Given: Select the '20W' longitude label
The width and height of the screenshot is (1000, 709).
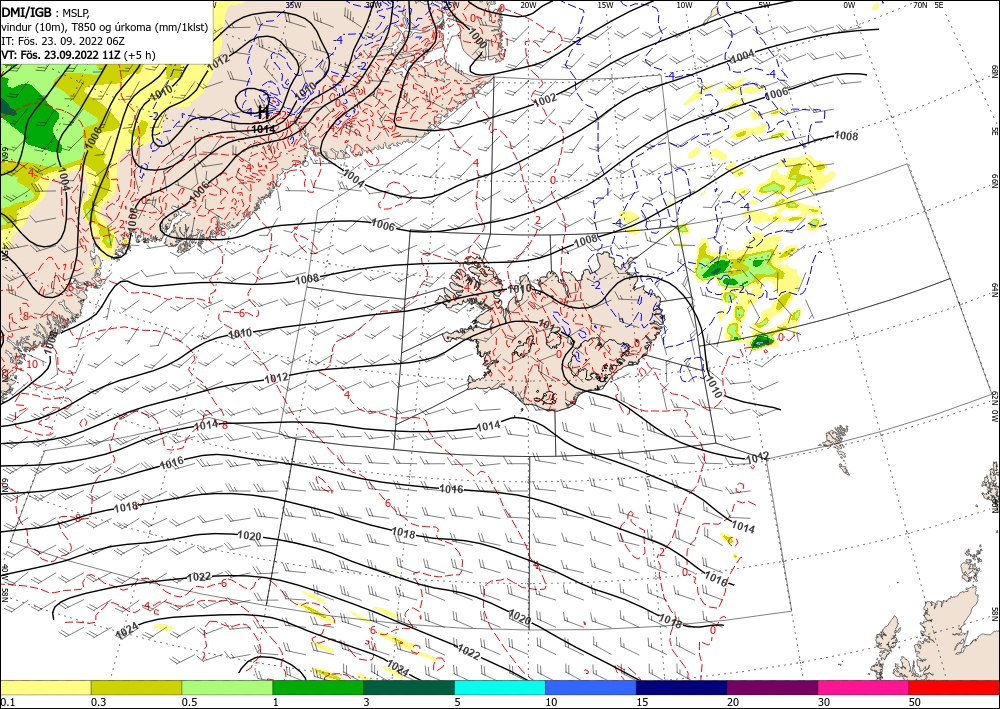Looking at the screenshot, I should coord(528,5).
